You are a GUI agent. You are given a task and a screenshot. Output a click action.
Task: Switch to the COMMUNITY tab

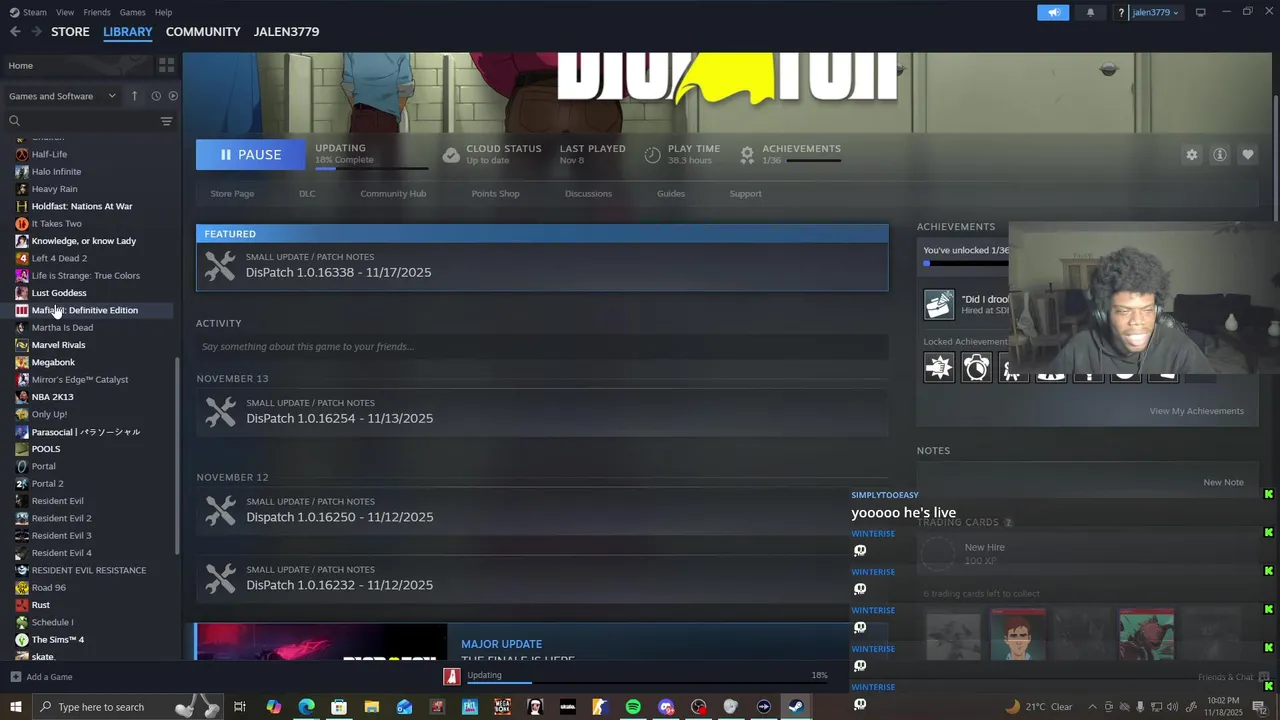click(x=203, y=32)
